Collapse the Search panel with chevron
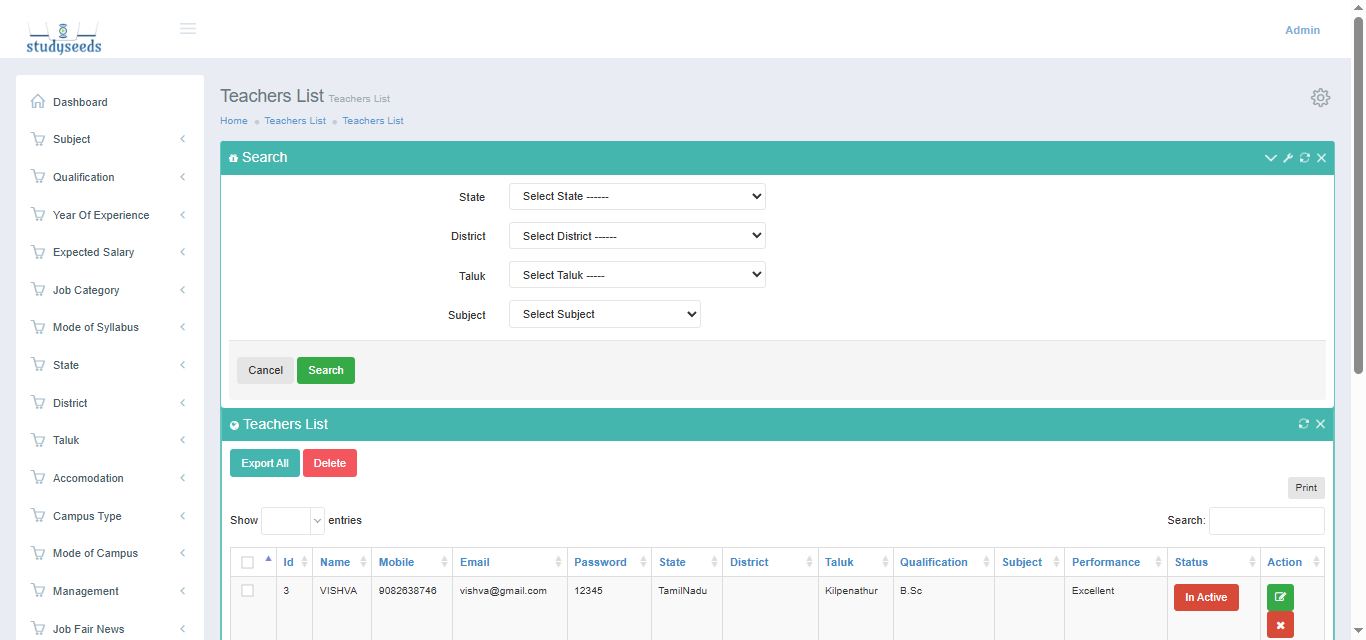This screenshot has width=1366, height=640. (1271, 158)
